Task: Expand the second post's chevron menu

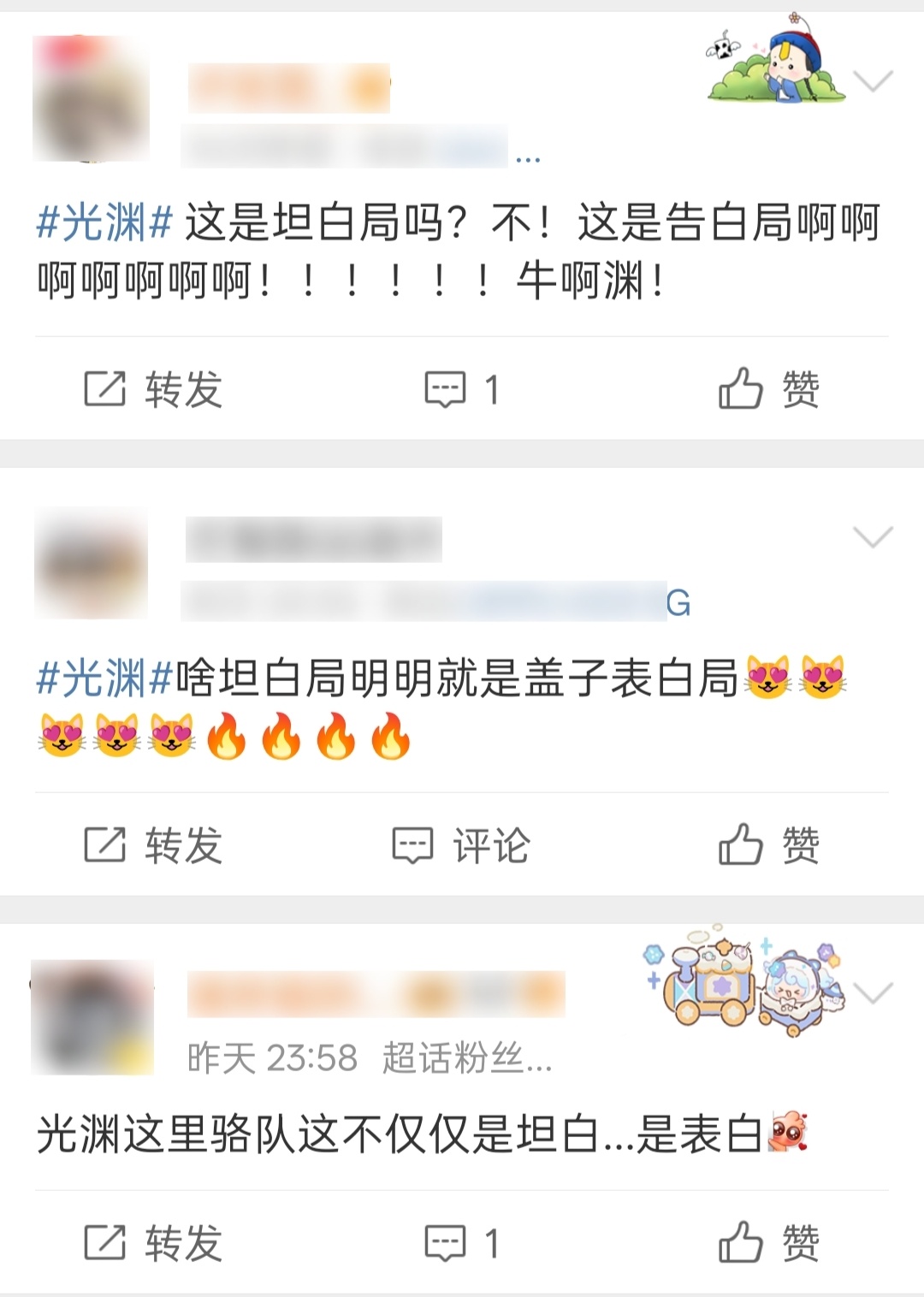Action: pos(874,536)
